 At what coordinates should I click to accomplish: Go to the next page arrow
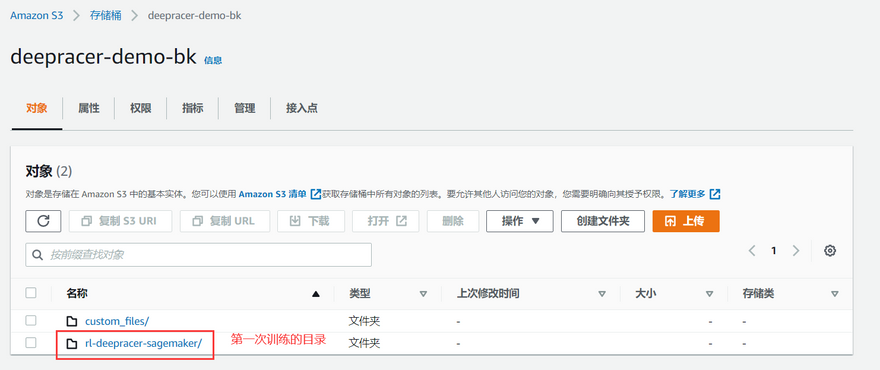[x=795, y=251]
